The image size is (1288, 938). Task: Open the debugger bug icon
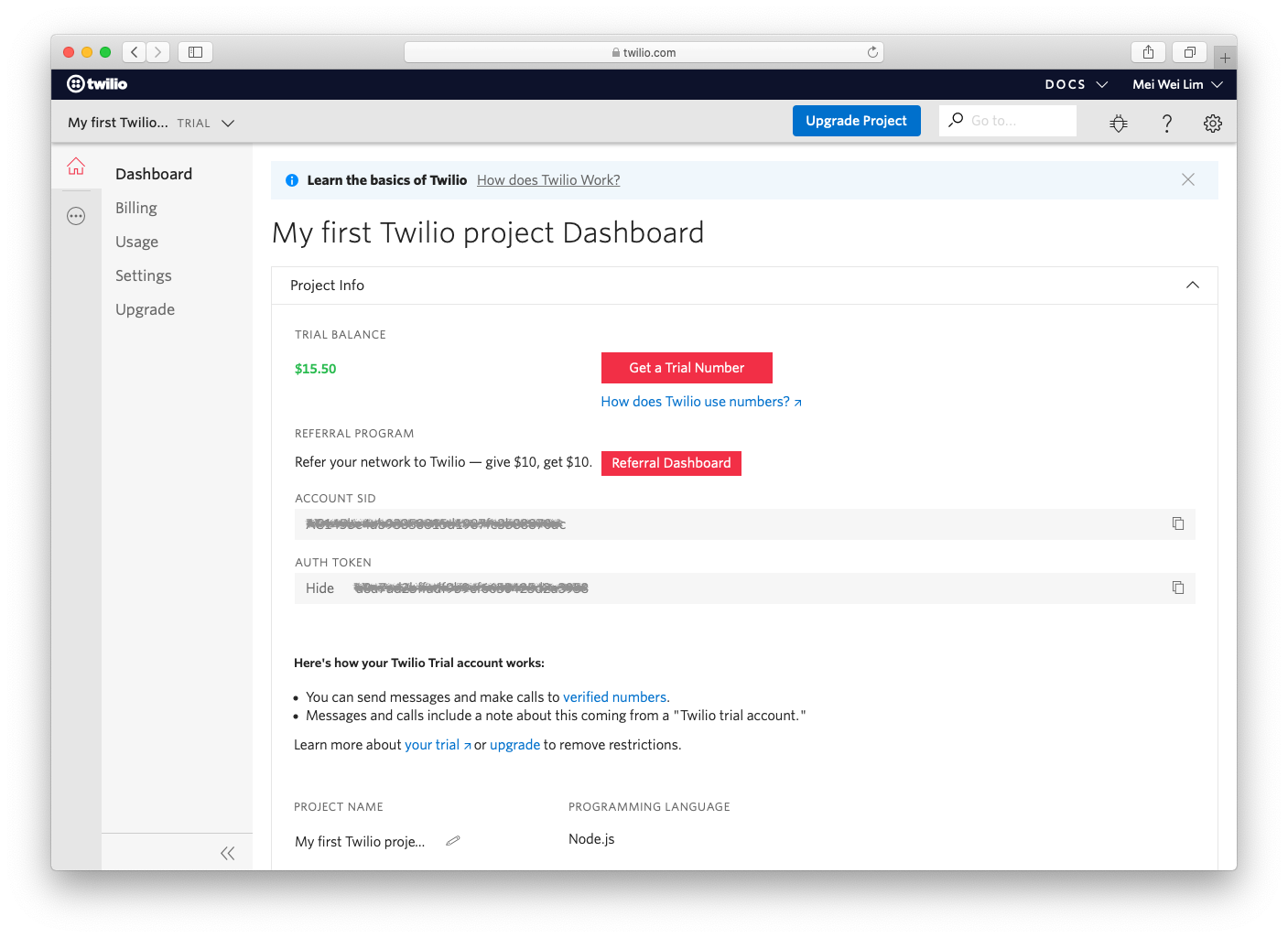[1118, 124]
